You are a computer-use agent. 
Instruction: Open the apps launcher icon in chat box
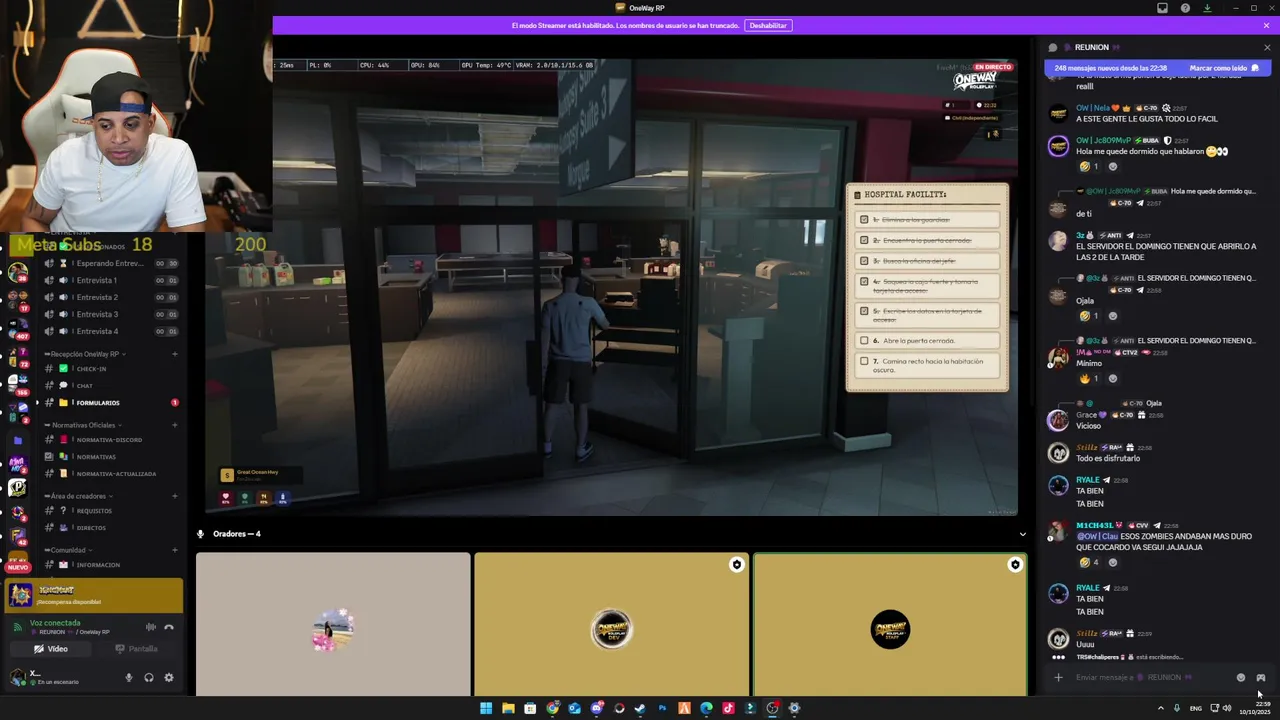click(1261, 677)
